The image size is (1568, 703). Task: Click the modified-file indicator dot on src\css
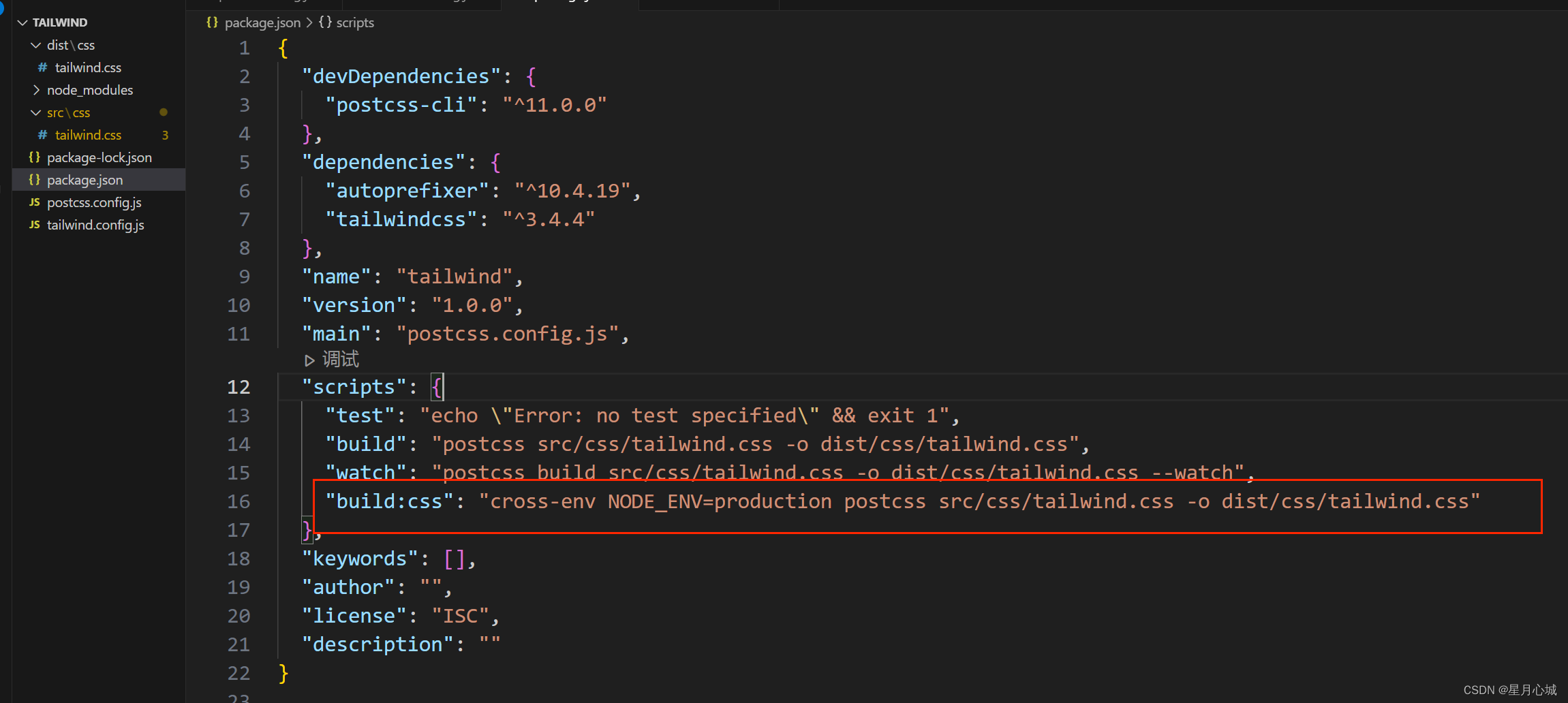164,112
